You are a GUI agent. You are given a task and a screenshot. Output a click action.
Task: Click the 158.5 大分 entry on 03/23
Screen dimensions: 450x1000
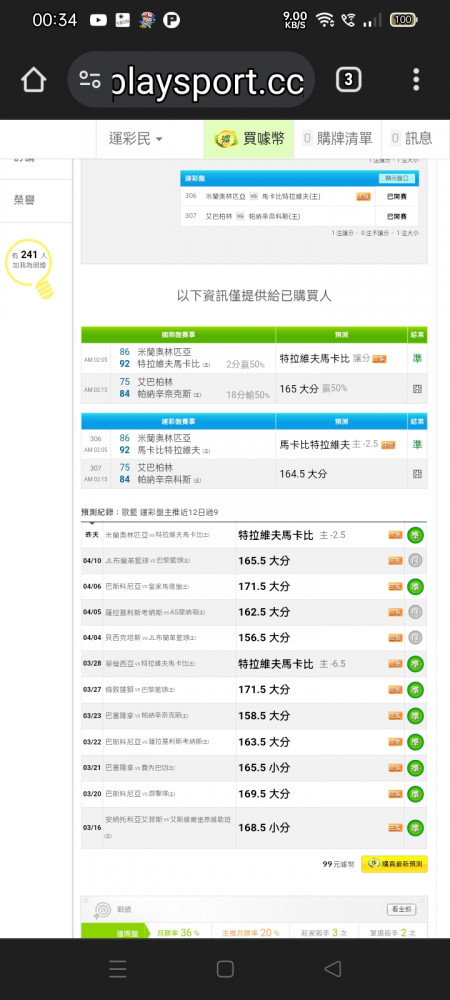tap(264, 716)
